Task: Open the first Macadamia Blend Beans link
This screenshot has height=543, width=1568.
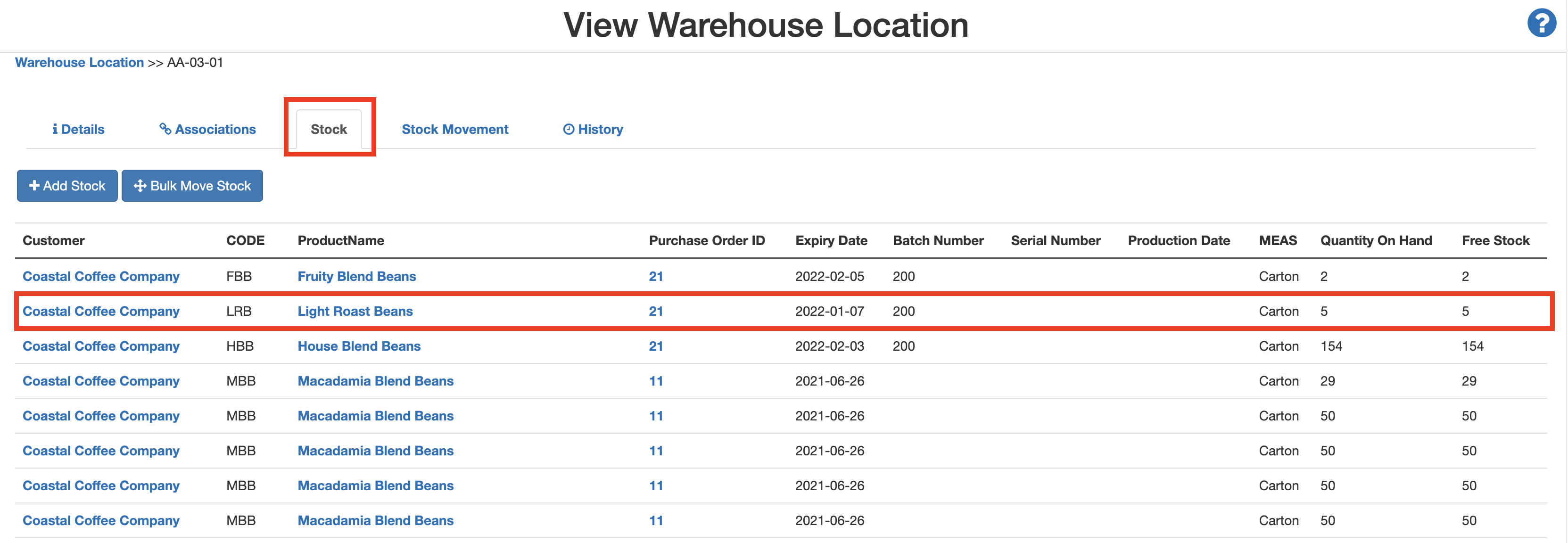Action: [375, 381]
